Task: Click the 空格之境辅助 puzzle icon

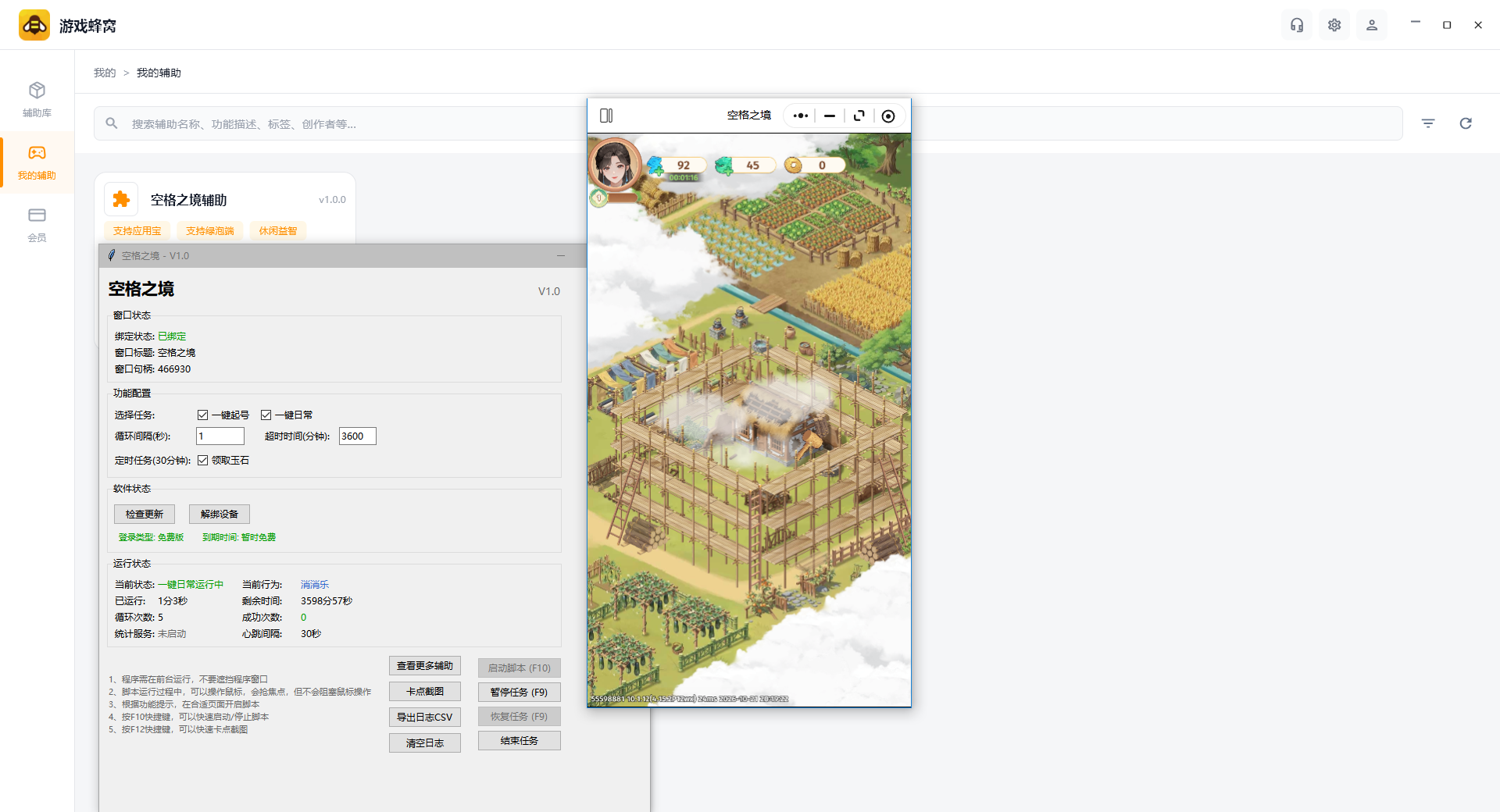Action: (121, 200)
